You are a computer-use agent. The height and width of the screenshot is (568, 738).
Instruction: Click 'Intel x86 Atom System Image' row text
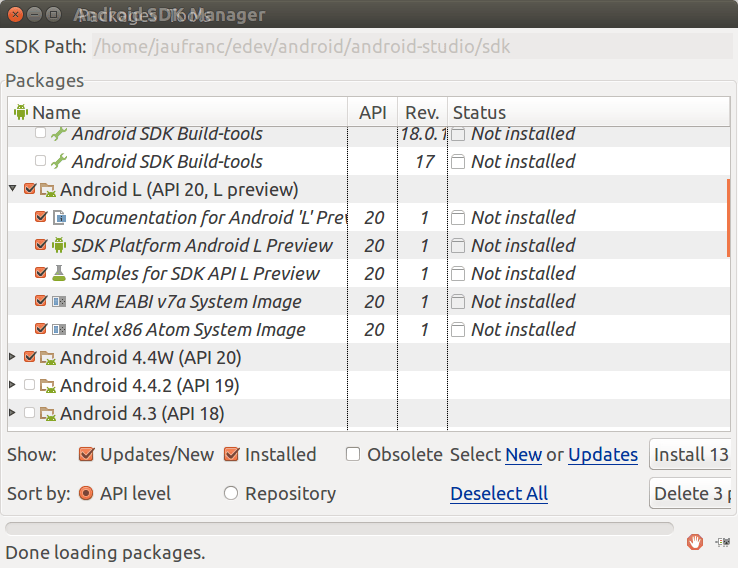pos(188,329)
